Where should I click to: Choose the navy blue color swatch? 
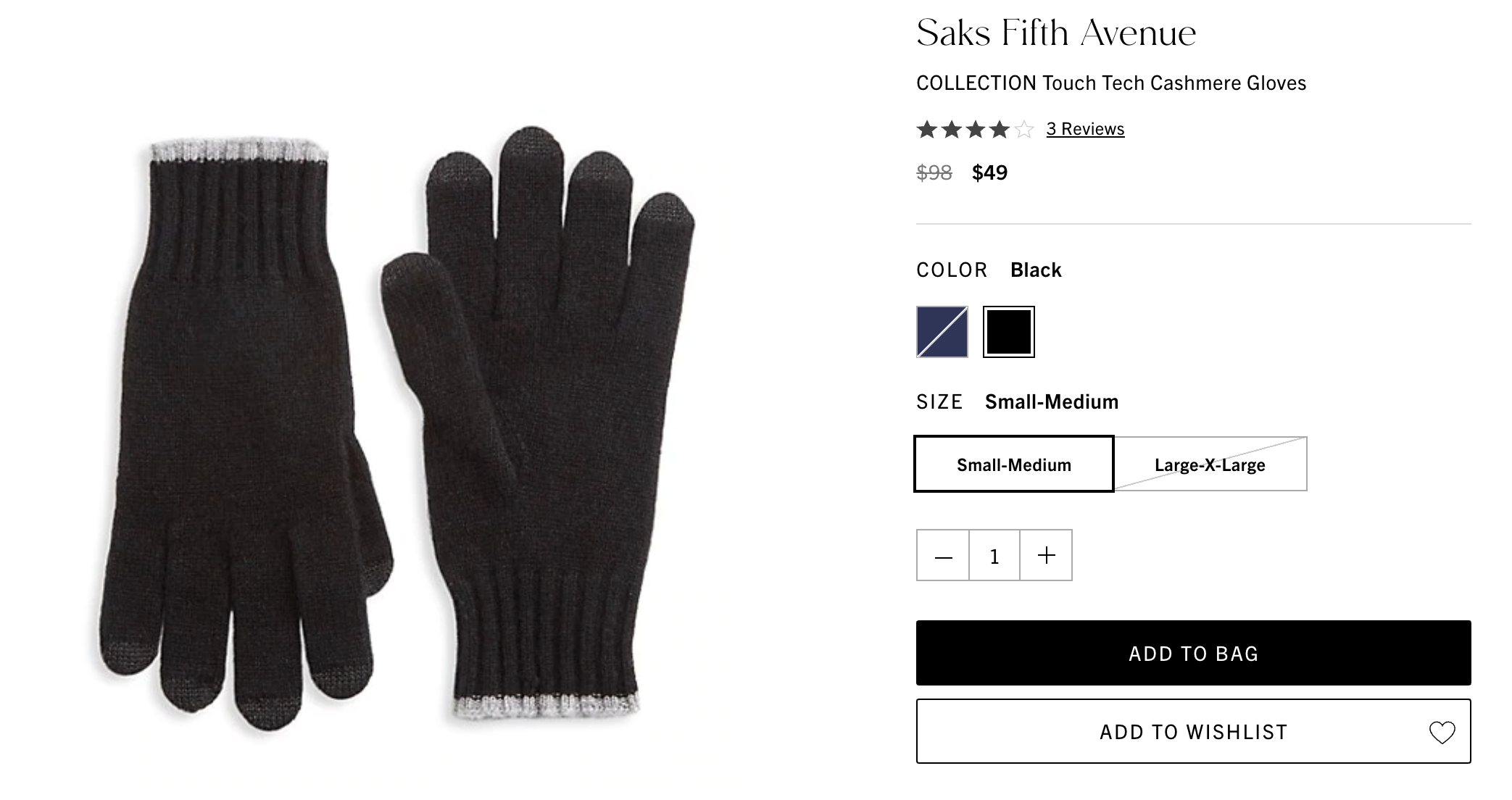942,332
